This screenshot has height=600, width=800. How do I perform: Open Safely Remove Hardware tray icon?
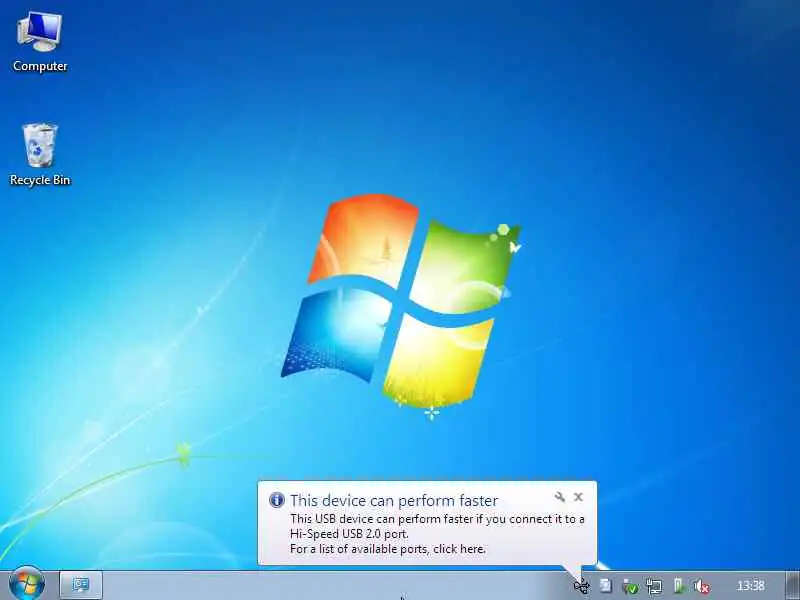pyautogui.click(x=630, y=586)
